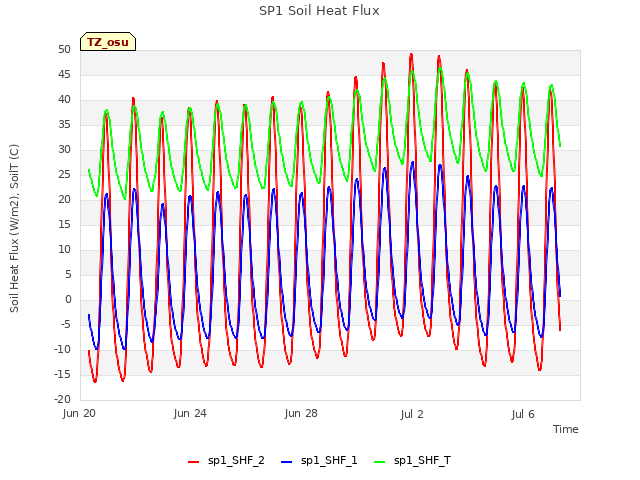Click the 25 y-axis tick label
The image size is (640, 480).
pos(64,174)
